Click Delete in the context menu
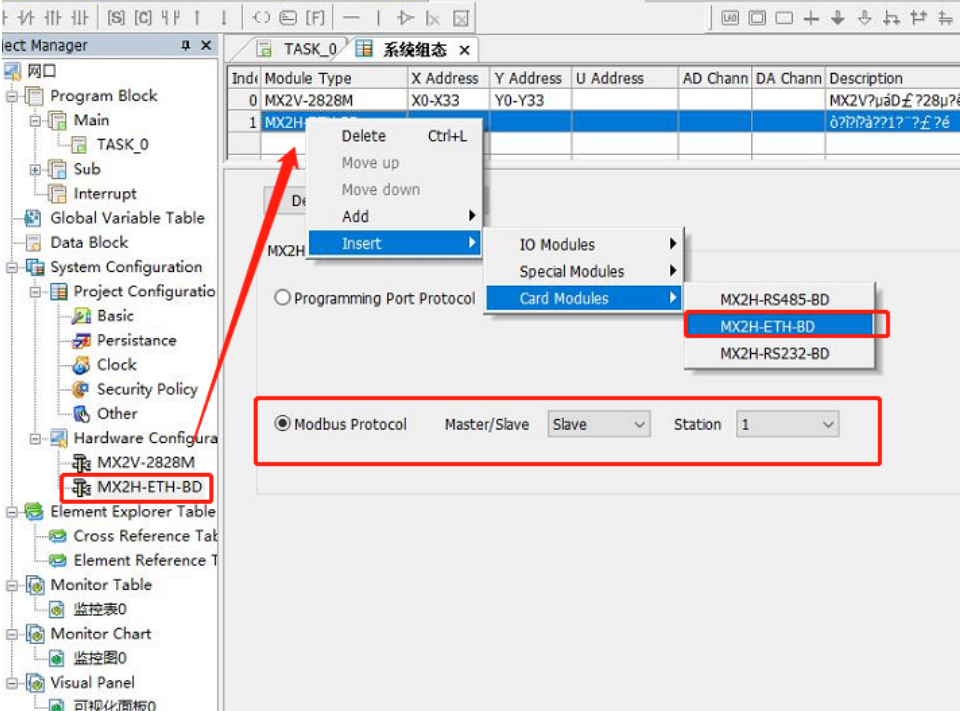960x711 pixels. pos(364,136)
